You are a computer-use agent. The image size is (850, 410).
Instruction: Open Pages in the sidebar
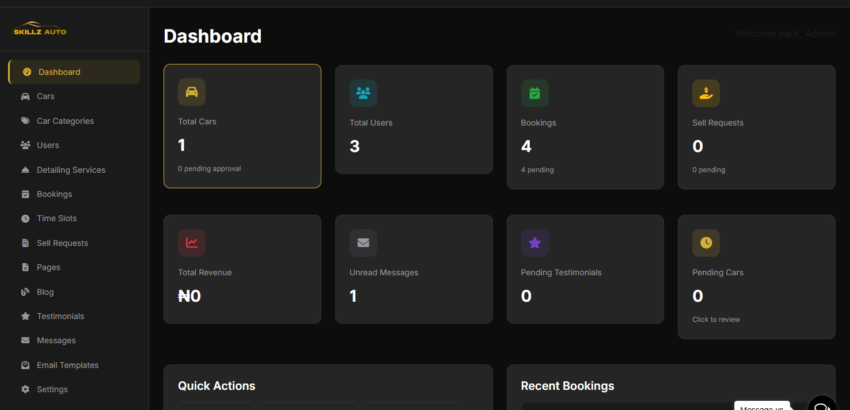(x=74, y=267)
